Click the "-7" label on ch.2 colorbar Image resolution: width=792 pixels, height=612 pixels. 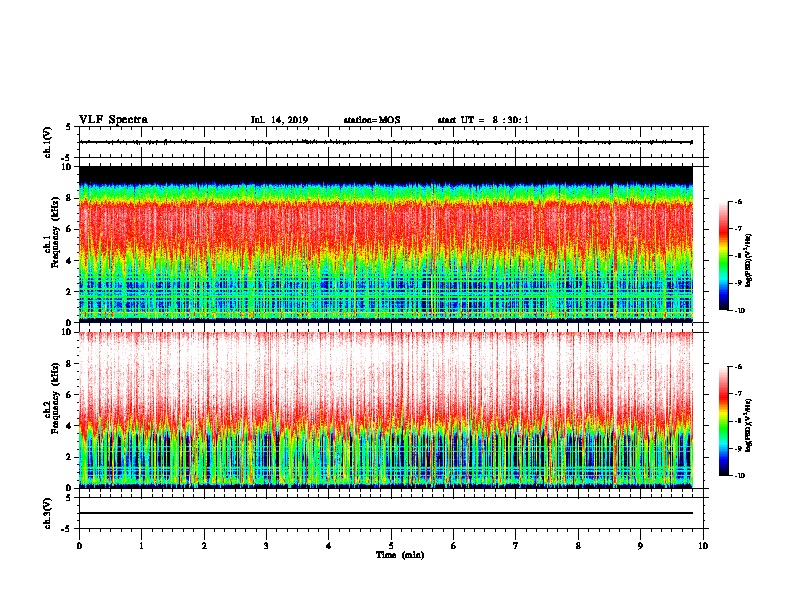click(738, 394)
